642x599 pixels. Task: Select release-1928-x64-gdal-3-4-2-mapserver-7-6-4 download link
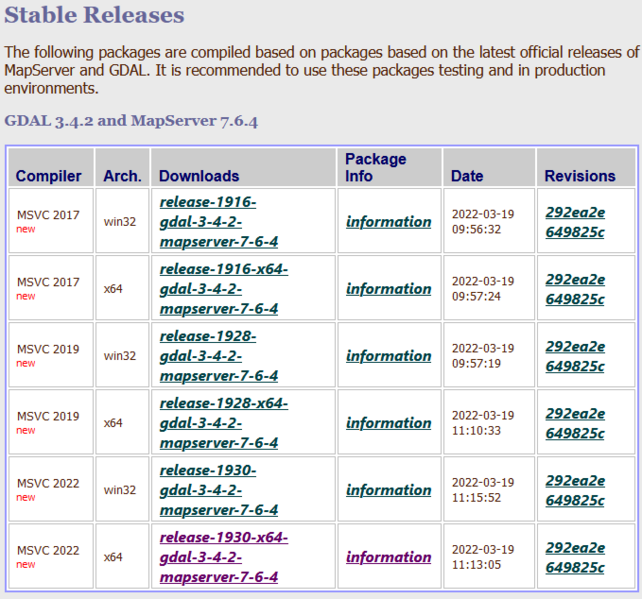(x=223, y=422)
